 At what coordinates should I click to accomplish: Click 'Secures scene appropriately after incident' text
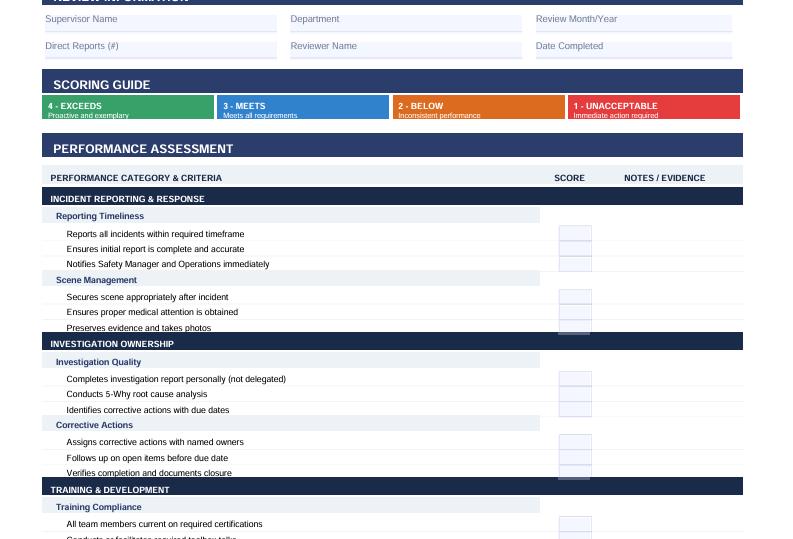[147, 297]
